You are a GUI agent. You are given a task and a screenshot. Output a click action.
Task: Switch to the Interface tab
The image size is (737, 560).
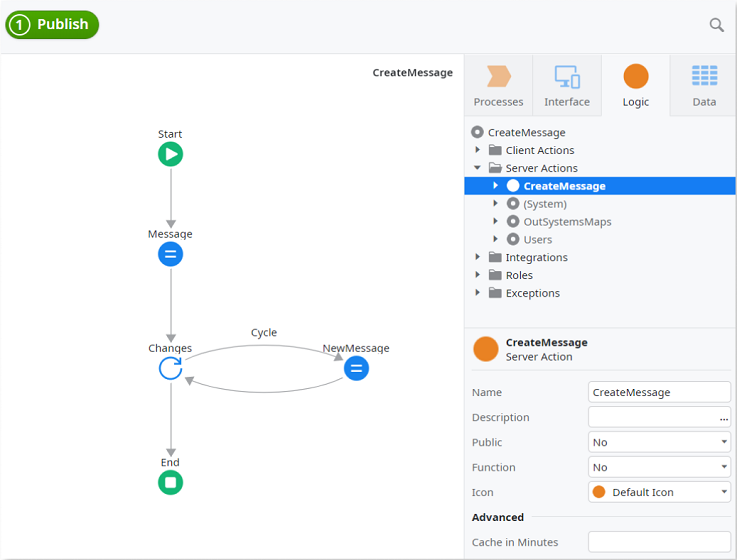[x=567, y=86]
